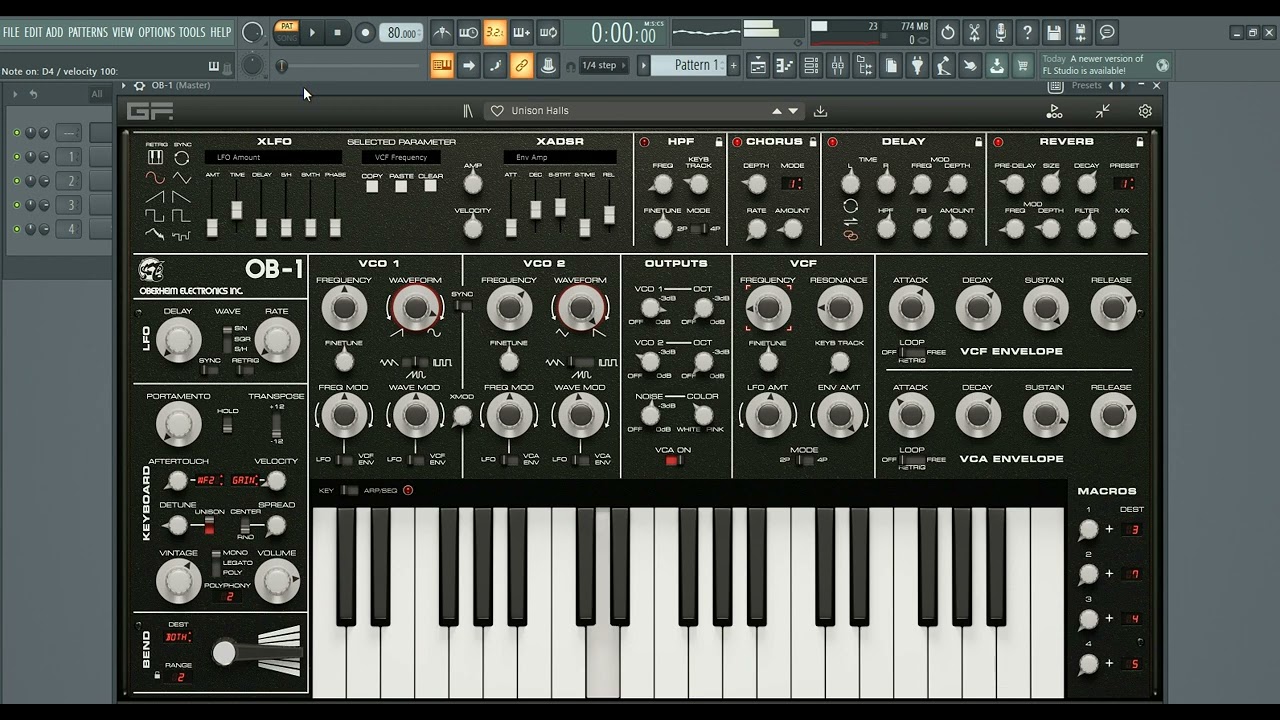Click the XLFO TIME slider handle
Screen dimensions: 1280x720
(x=237, y=209)
